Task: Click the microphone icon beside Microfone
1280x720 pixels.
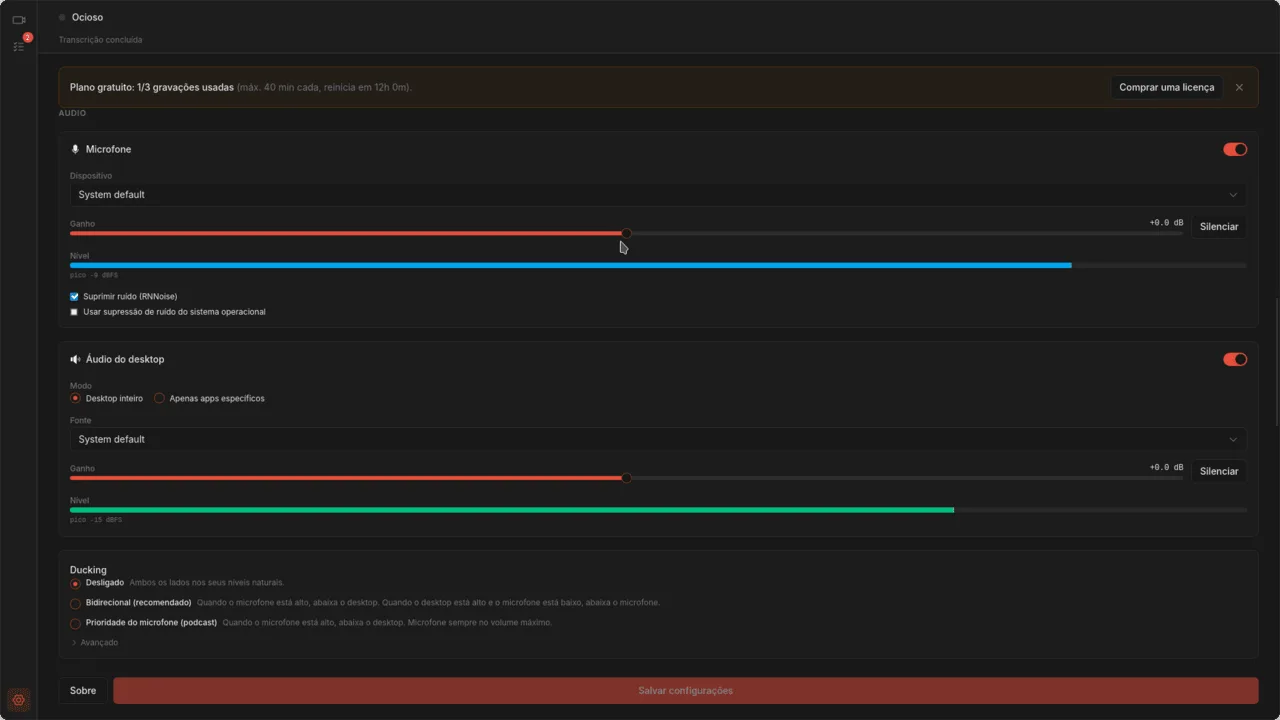Action: point(75,149)
